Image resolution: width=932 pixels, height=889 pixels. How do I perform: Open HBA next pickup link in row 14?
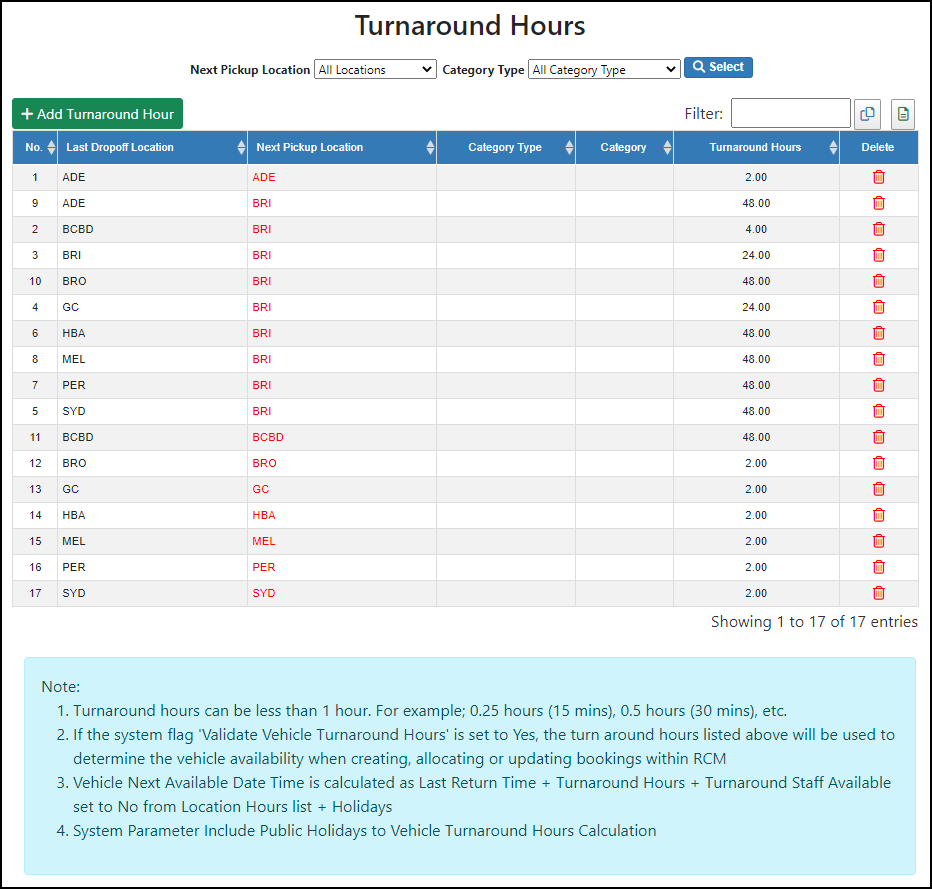264,515
